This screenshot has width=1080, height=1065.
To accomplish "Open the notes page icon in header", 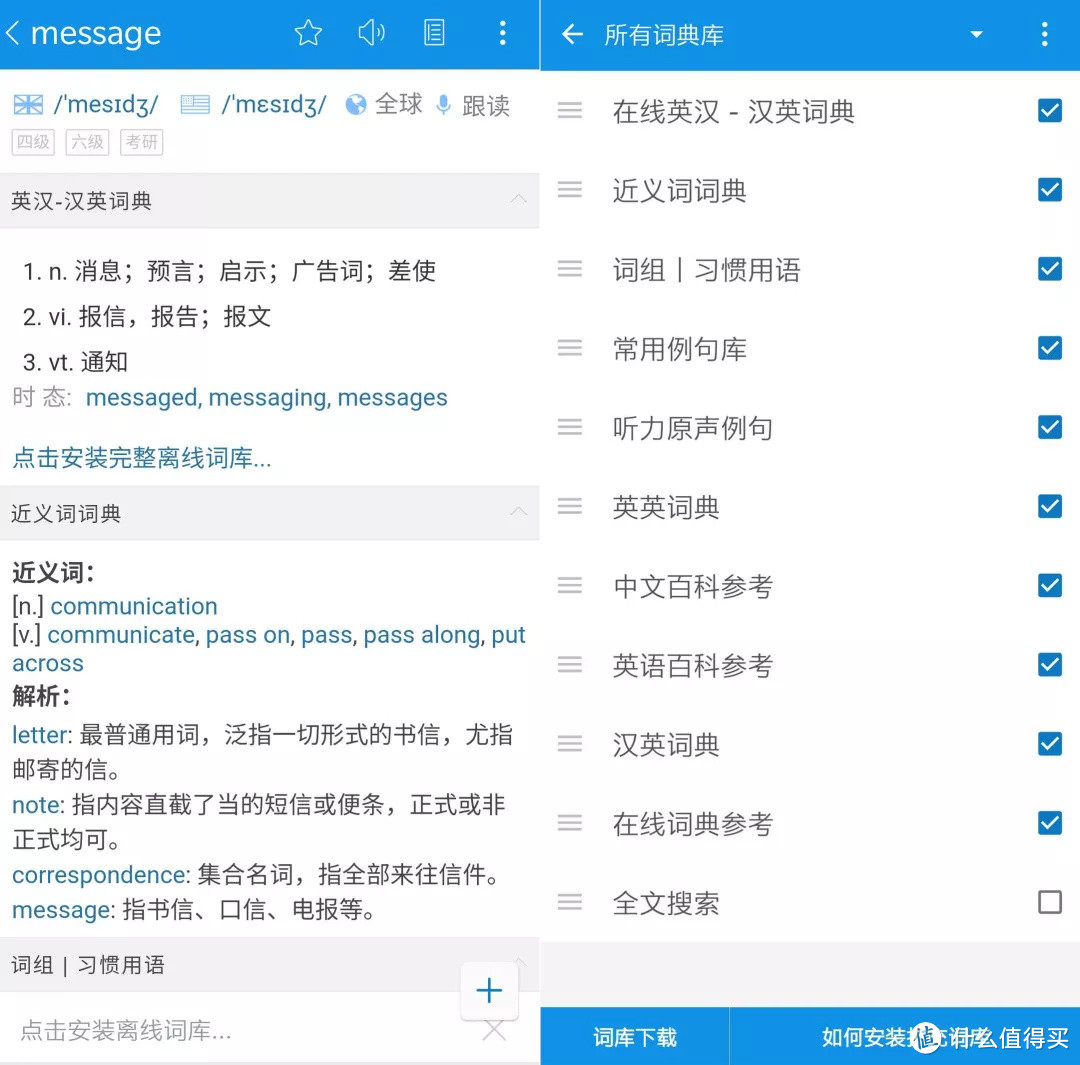I will point(434,33).
